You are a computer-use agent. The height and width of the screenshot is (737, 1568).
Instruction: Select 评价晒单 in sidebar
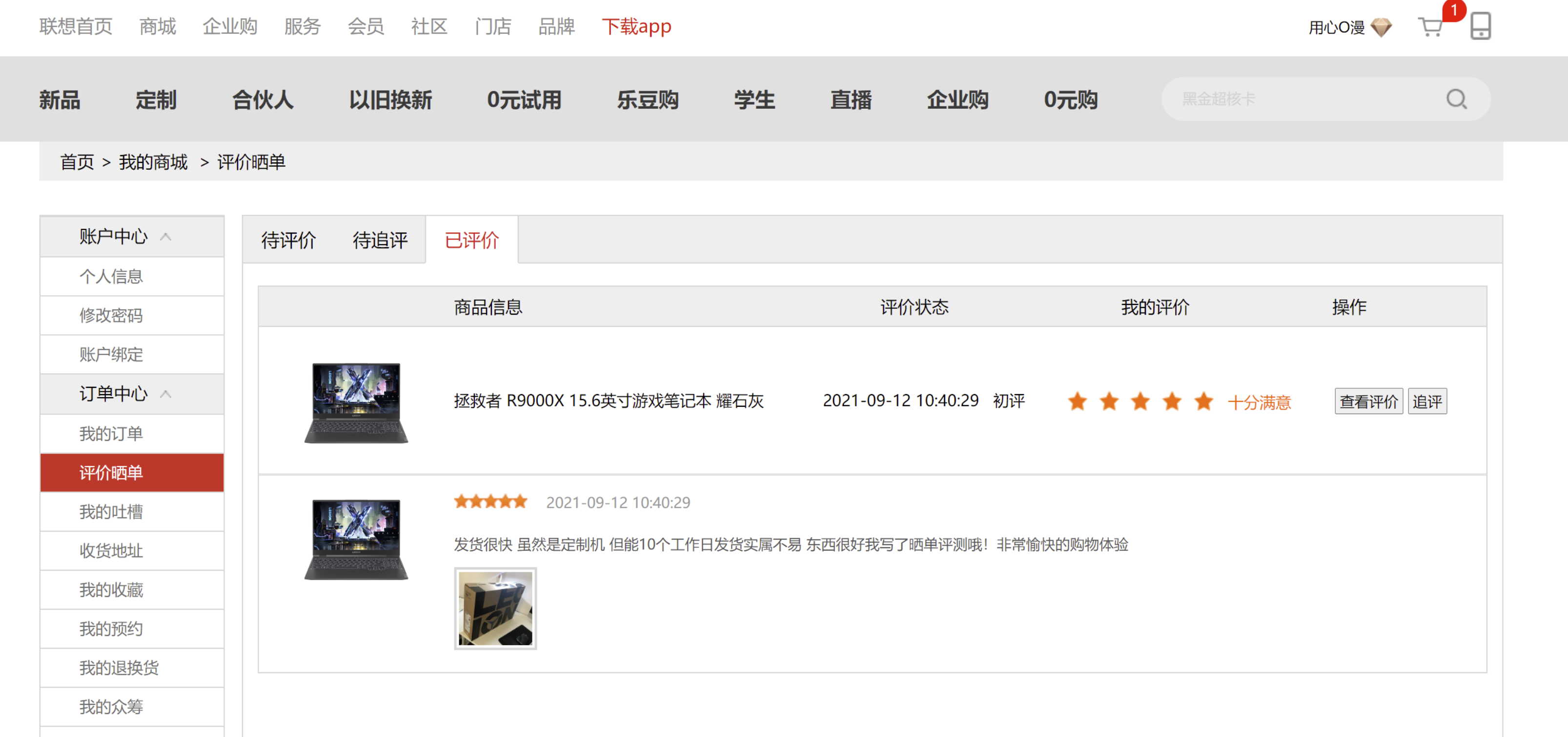132,472
